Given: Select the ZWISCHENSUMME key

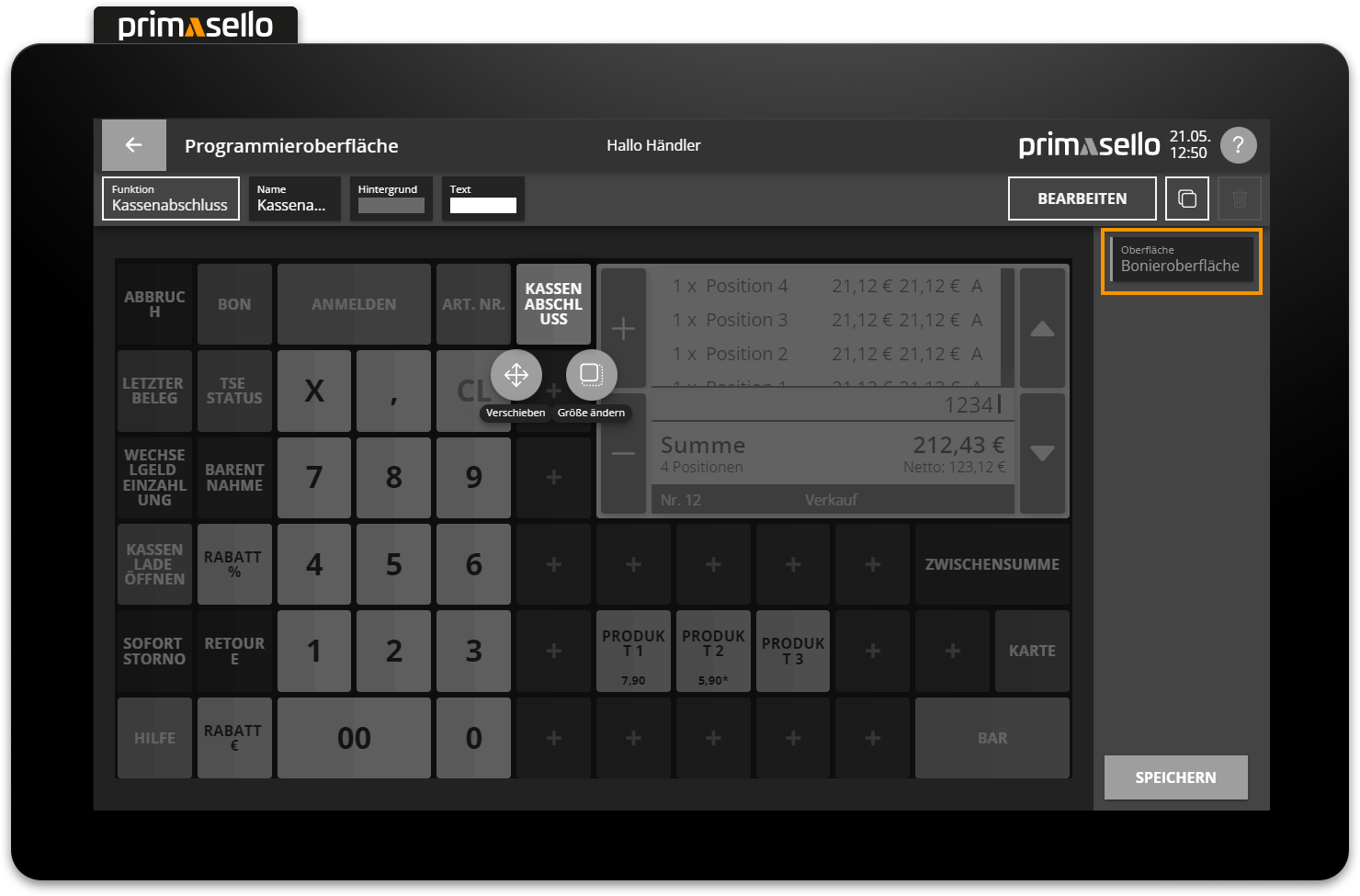Looking at the screenshot, I should pos(992,564).
